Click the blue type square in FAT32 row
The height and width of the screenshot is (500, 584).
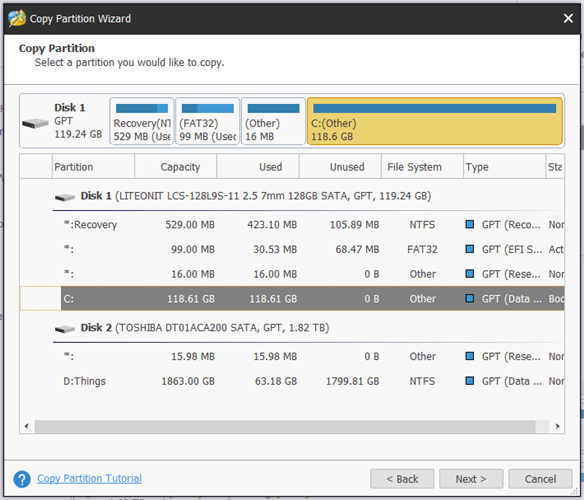(470, 249)
